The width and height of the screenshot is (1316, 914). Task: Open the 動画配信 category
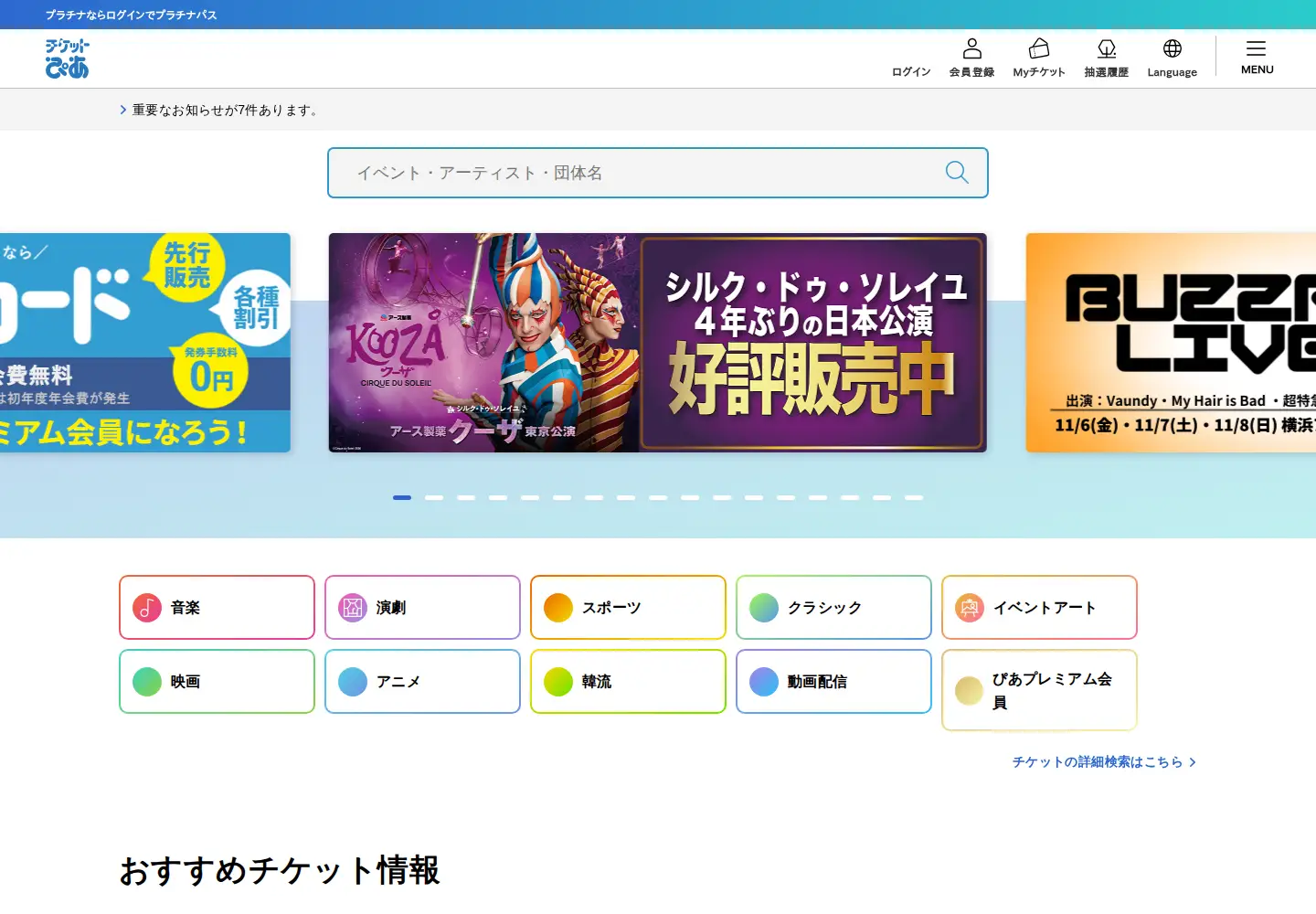(833, 682)
